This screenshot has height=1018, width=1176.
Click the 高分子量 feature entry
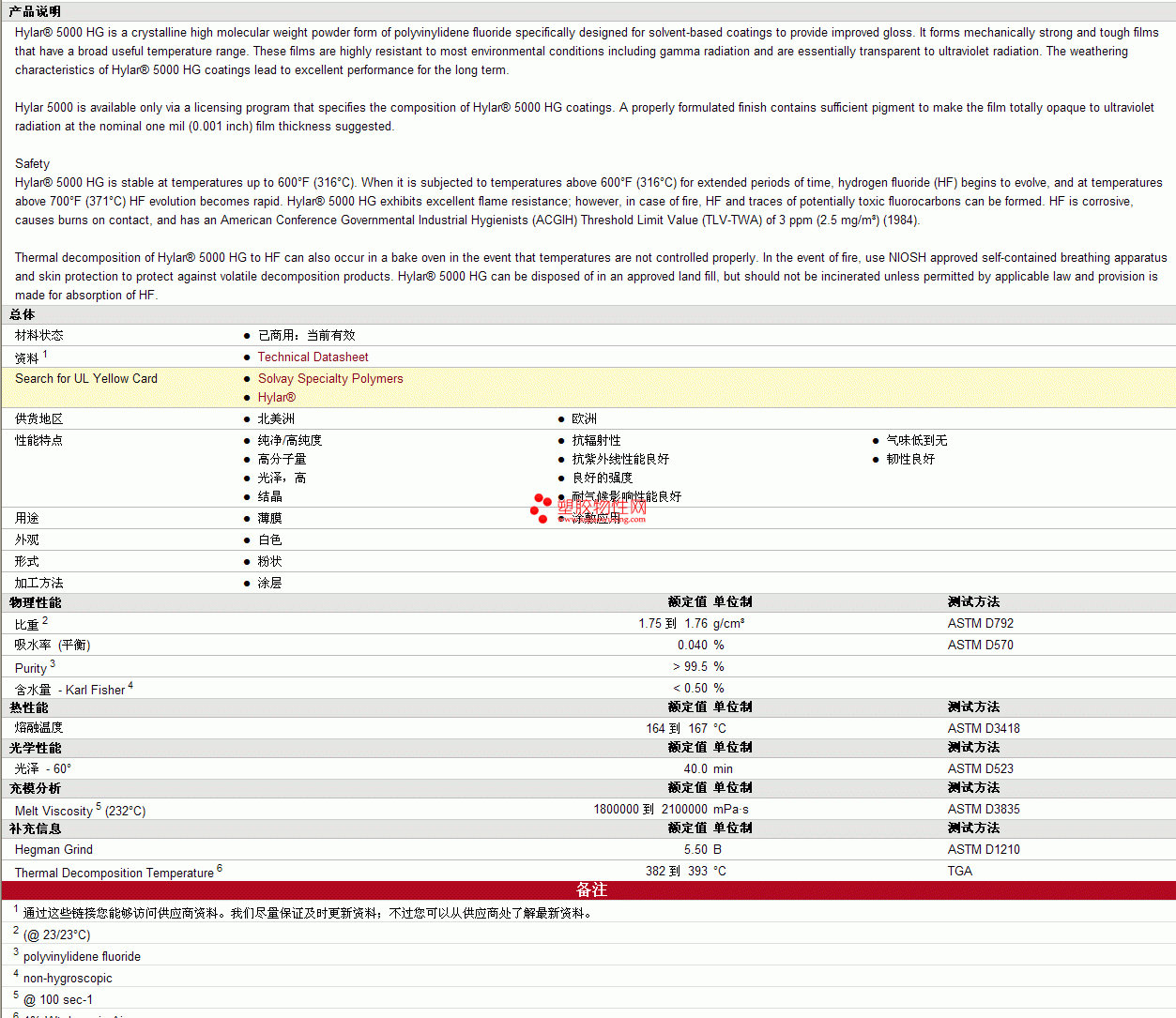[283, 459]
